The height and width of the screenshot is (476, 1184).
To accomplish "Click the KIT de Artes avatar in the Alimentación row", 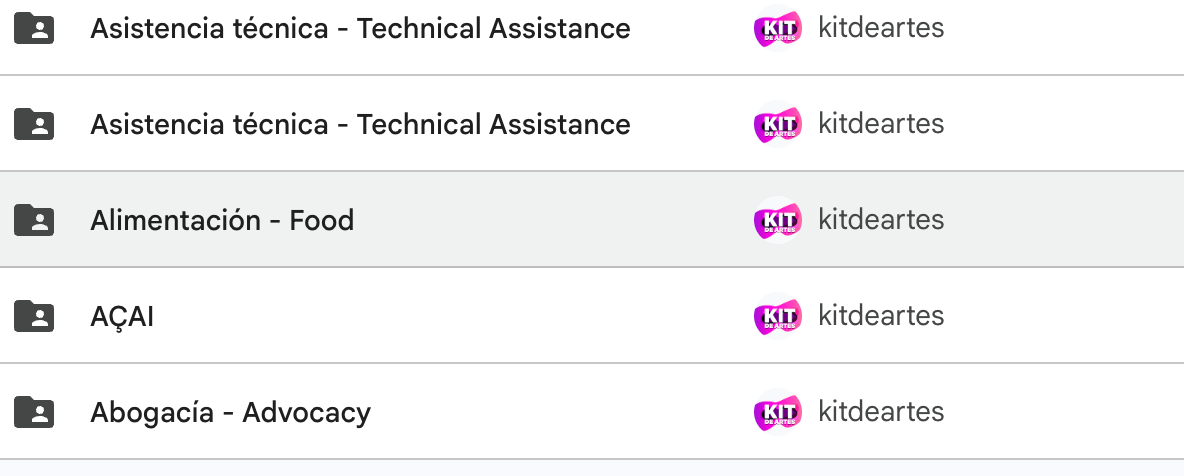I will (x=777, y=220).
